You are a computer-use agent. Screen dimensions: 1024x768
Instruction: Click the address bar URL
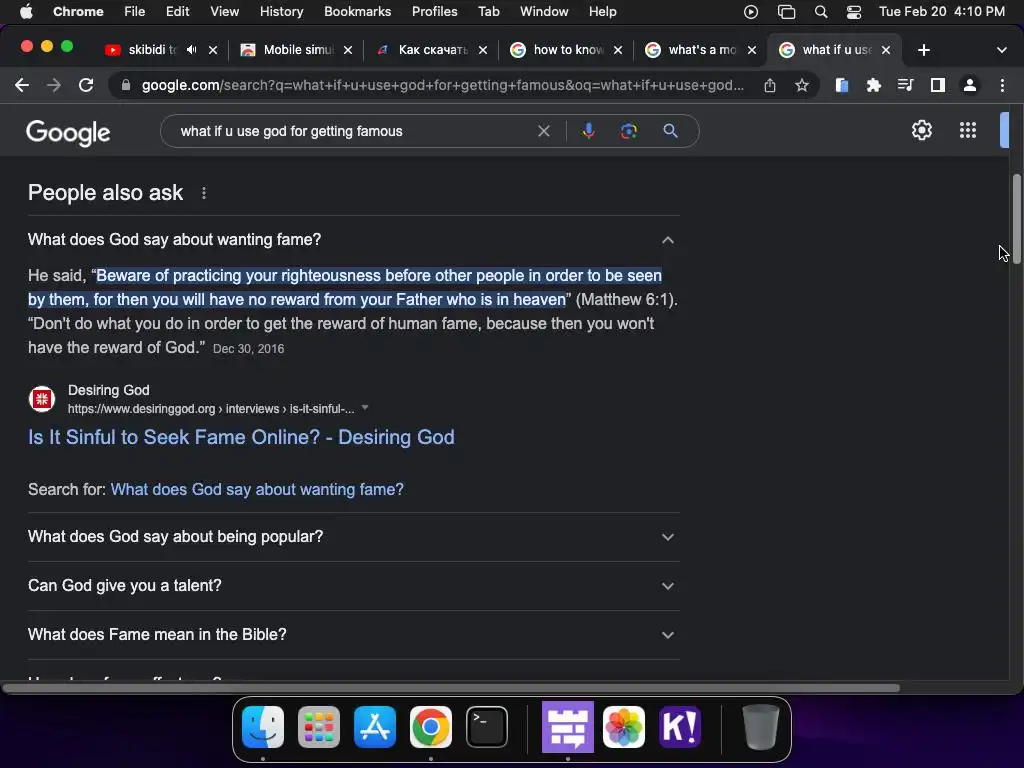(442, 85)
